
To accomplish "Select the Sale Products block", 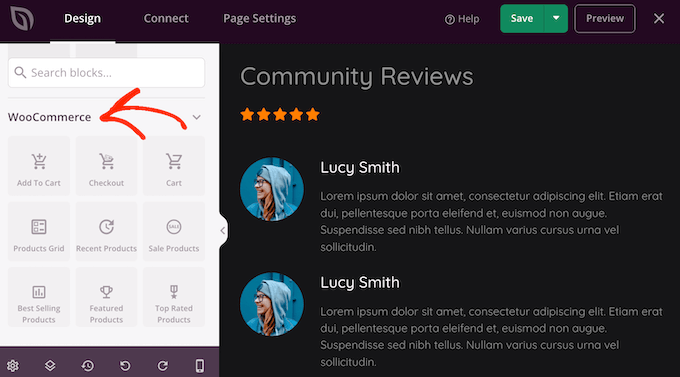I will [x=174, y=232].
